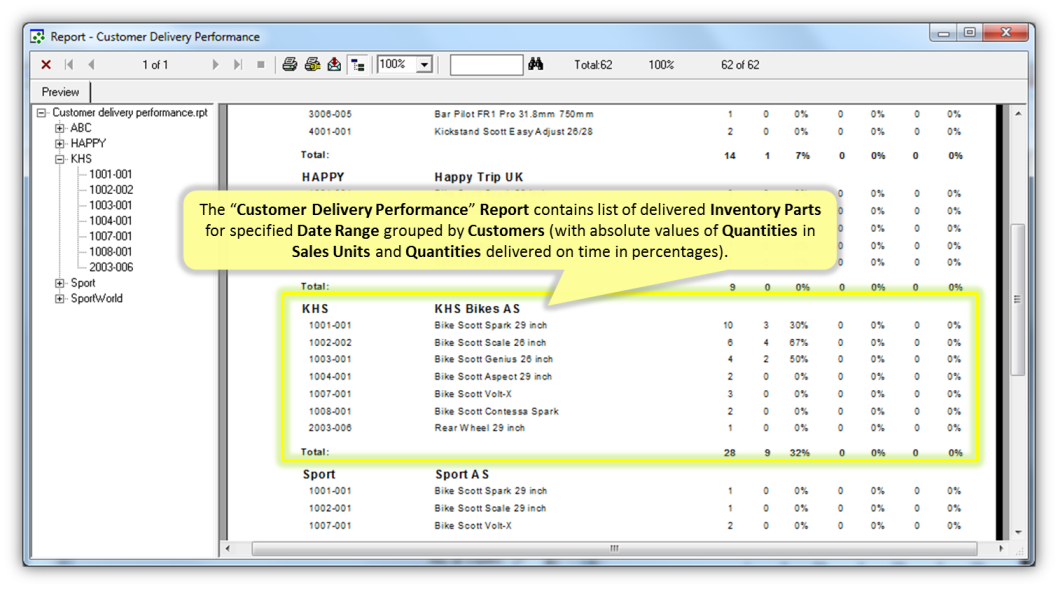Click the horizontal scrollbar thumb of report
The width and height of the screenshot is (1058, 589).
614,549
